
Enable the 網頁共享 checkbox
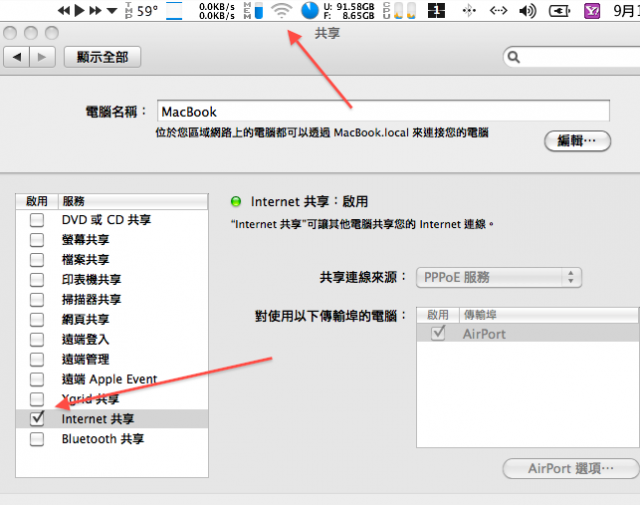click(37, 319)
